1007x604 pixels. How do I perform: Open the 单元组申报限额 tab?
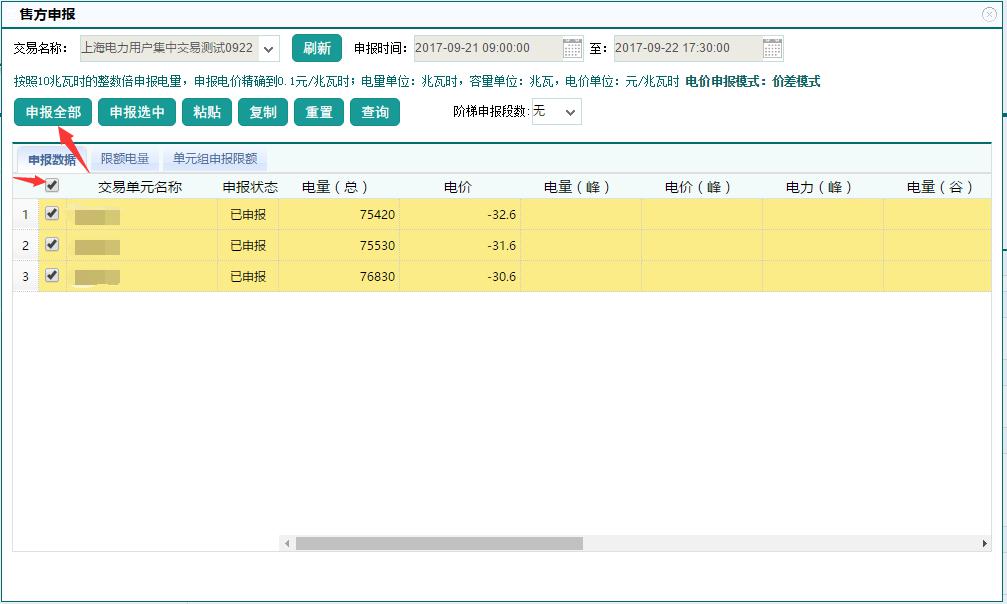[x=215, y=159]
